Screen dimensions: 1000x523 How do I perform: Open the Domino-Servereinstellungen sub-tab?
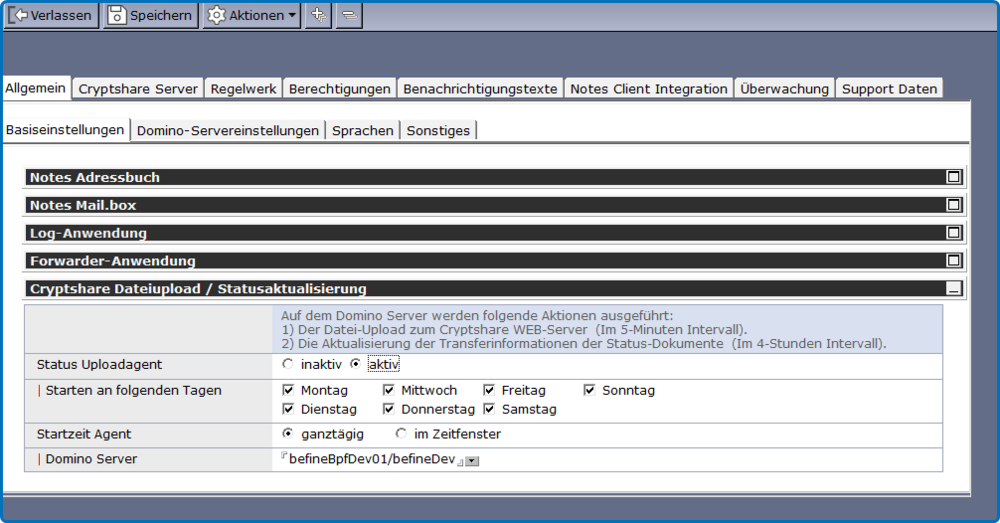pyautogui.click(x=228, y=131)
